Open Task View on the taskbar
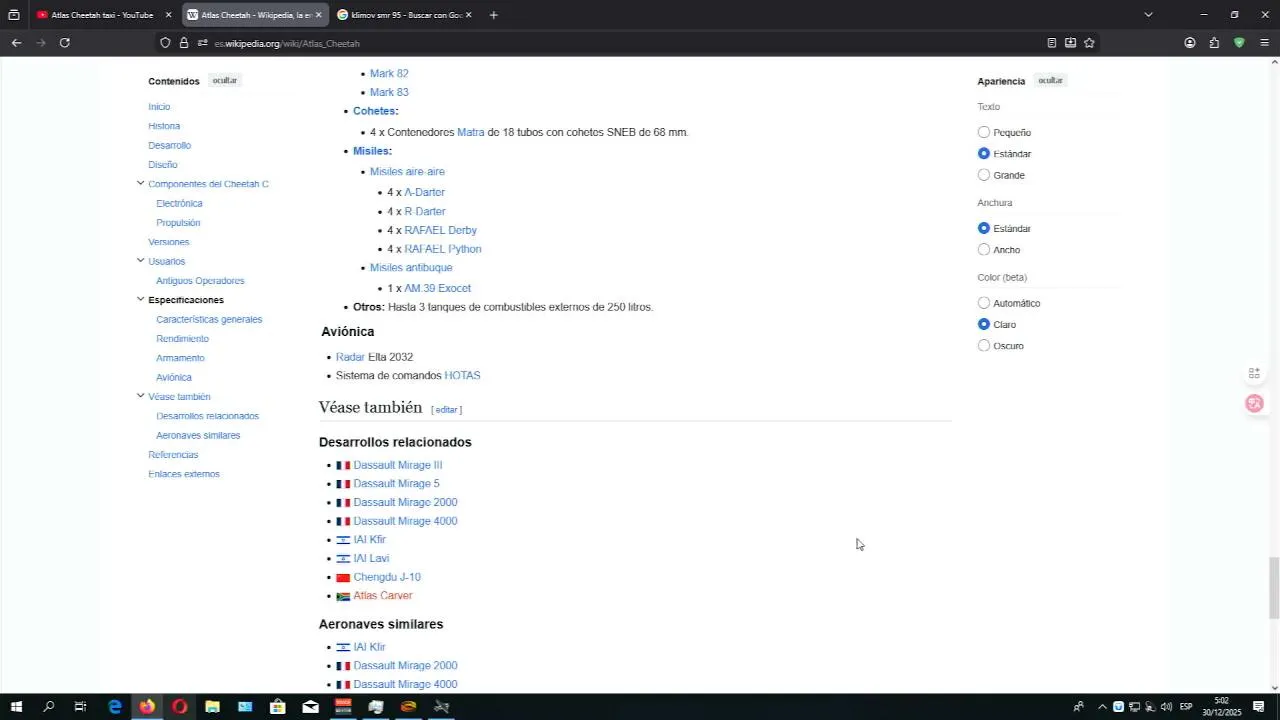Screen dimensions: 1280x720 (81, 707)
